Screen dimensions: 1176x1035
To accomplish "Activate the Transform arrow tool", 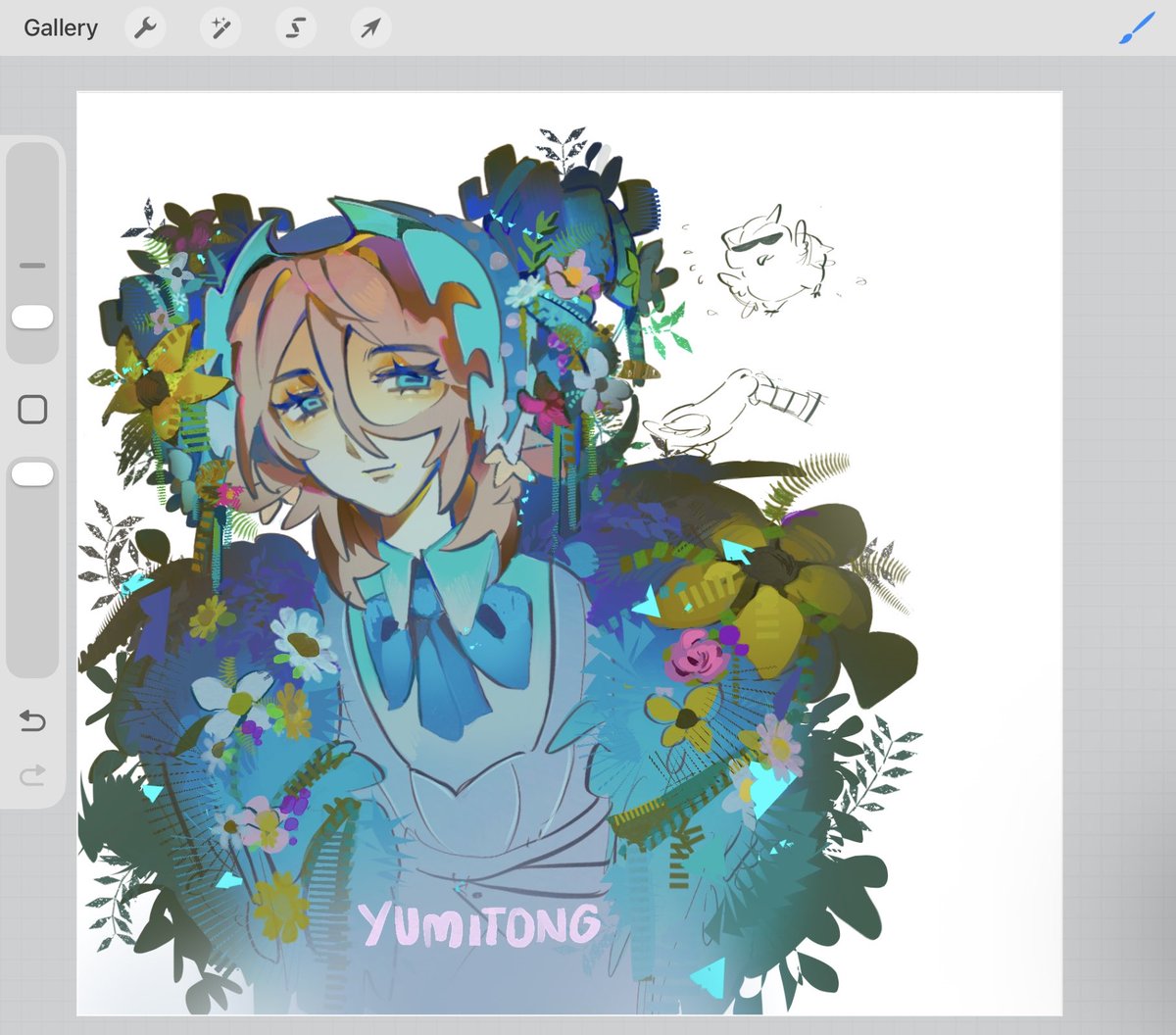I will click(369, 28).
